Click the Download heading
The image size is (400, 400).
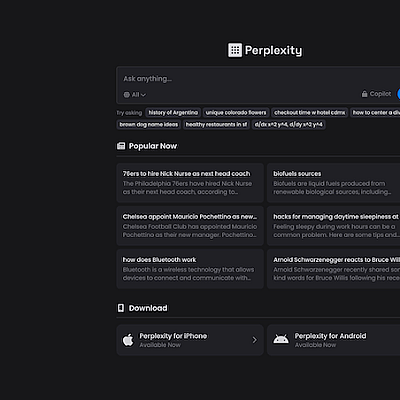[148, 308]
